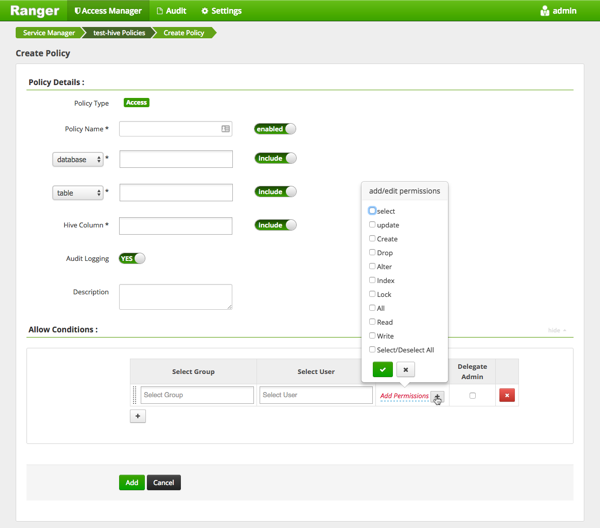The image size is (600, 528).
Task: Go to Service Manager breadcrumb
Action: (49, 33)
